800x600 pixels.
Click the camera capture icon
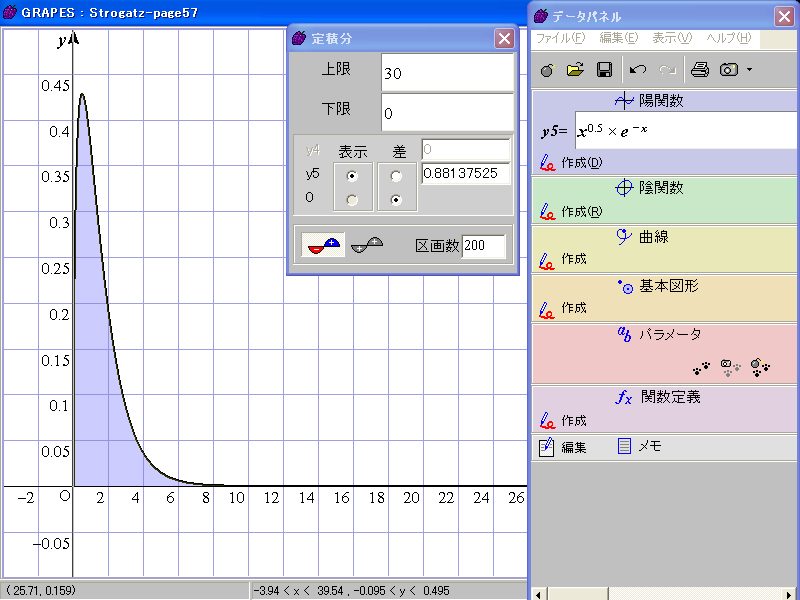point(730,70)
